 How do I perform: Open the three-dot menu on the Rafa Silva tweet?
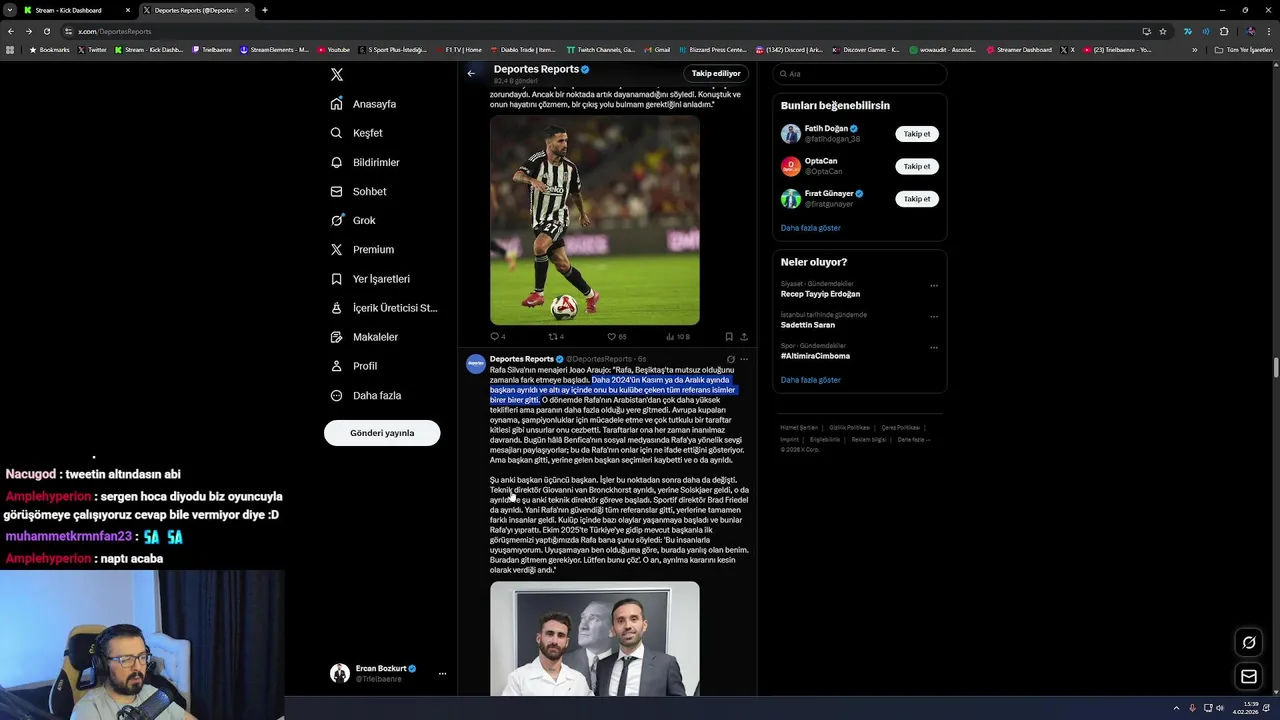coord(744,359)
